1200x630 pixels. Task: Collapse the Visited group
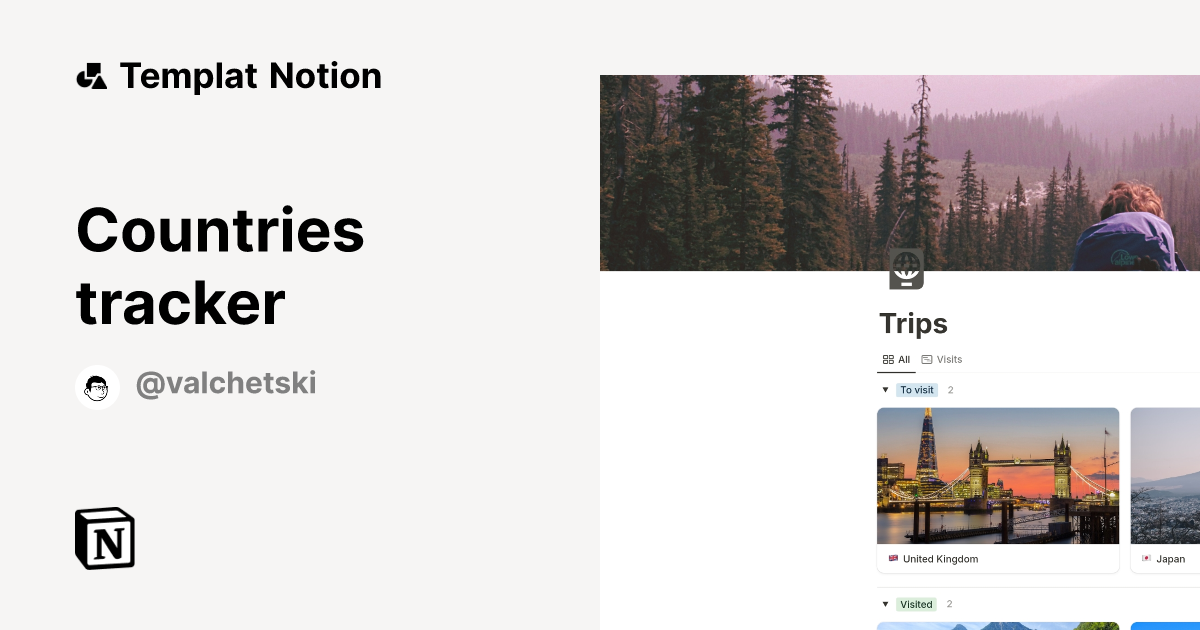[884, 604]
